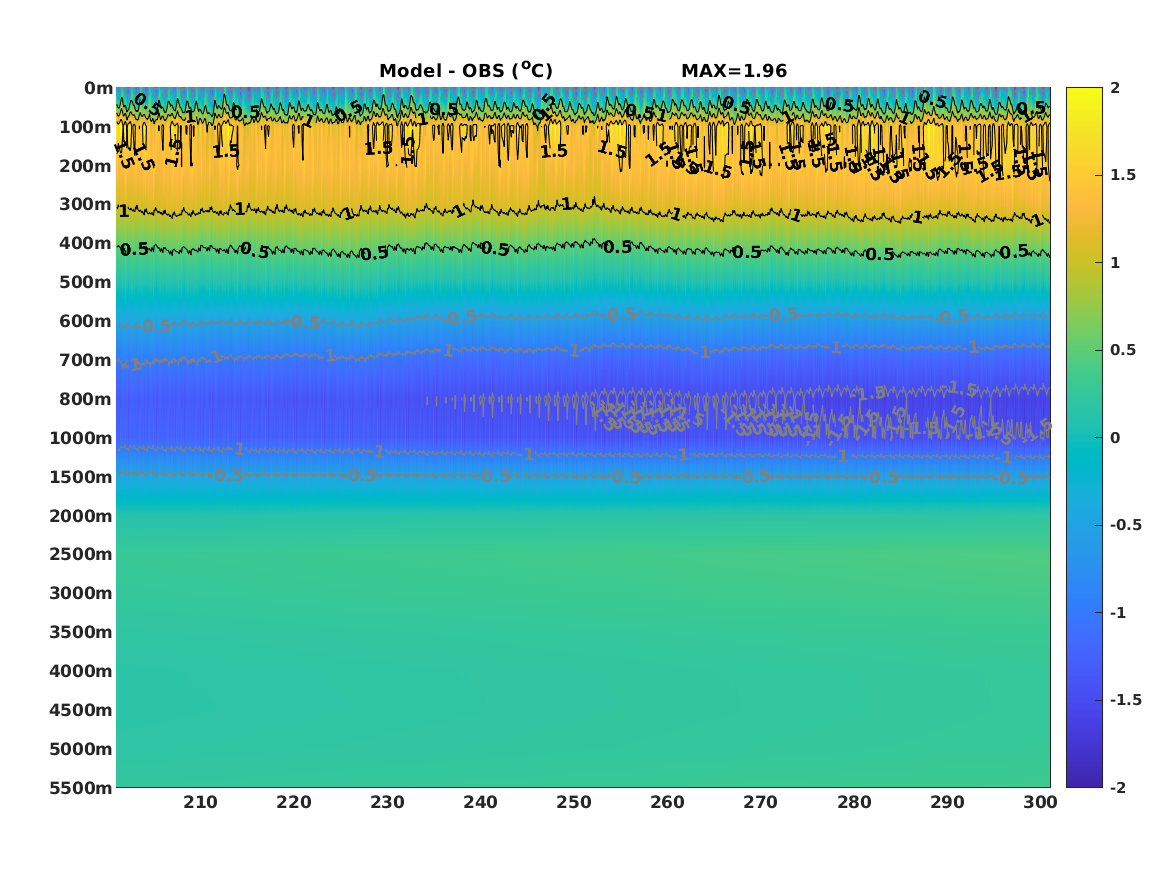The height and width of the screenshot is (875, 1167).
Task: Click the '280' x-axis tick label
Action: (854, 802)
